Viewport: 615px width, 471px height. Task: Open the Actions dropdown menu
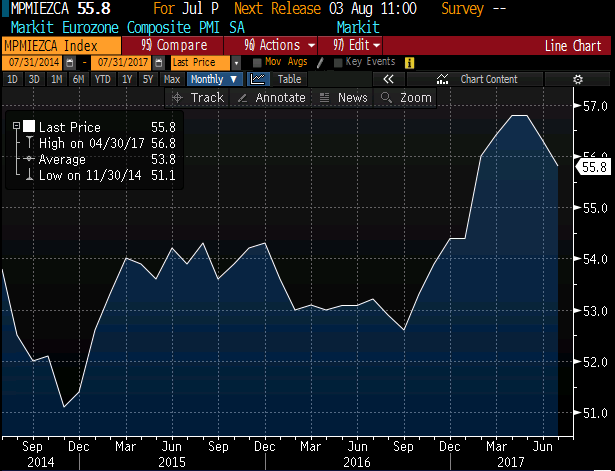(x=282, y=45)
